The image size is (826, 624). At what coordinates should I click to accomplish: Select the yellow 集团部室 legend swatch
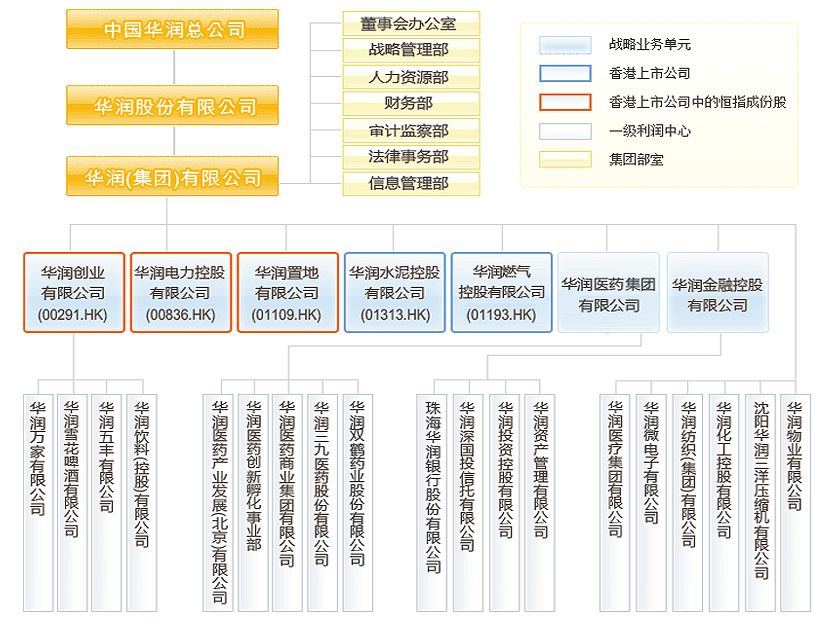(x=564, y=159)
